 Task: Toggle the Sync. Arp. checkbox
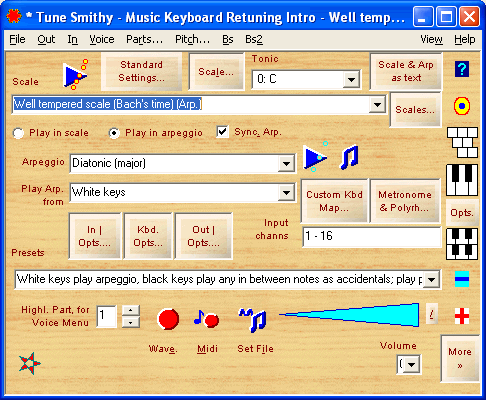pyautogui.click(x=222, y=132)
